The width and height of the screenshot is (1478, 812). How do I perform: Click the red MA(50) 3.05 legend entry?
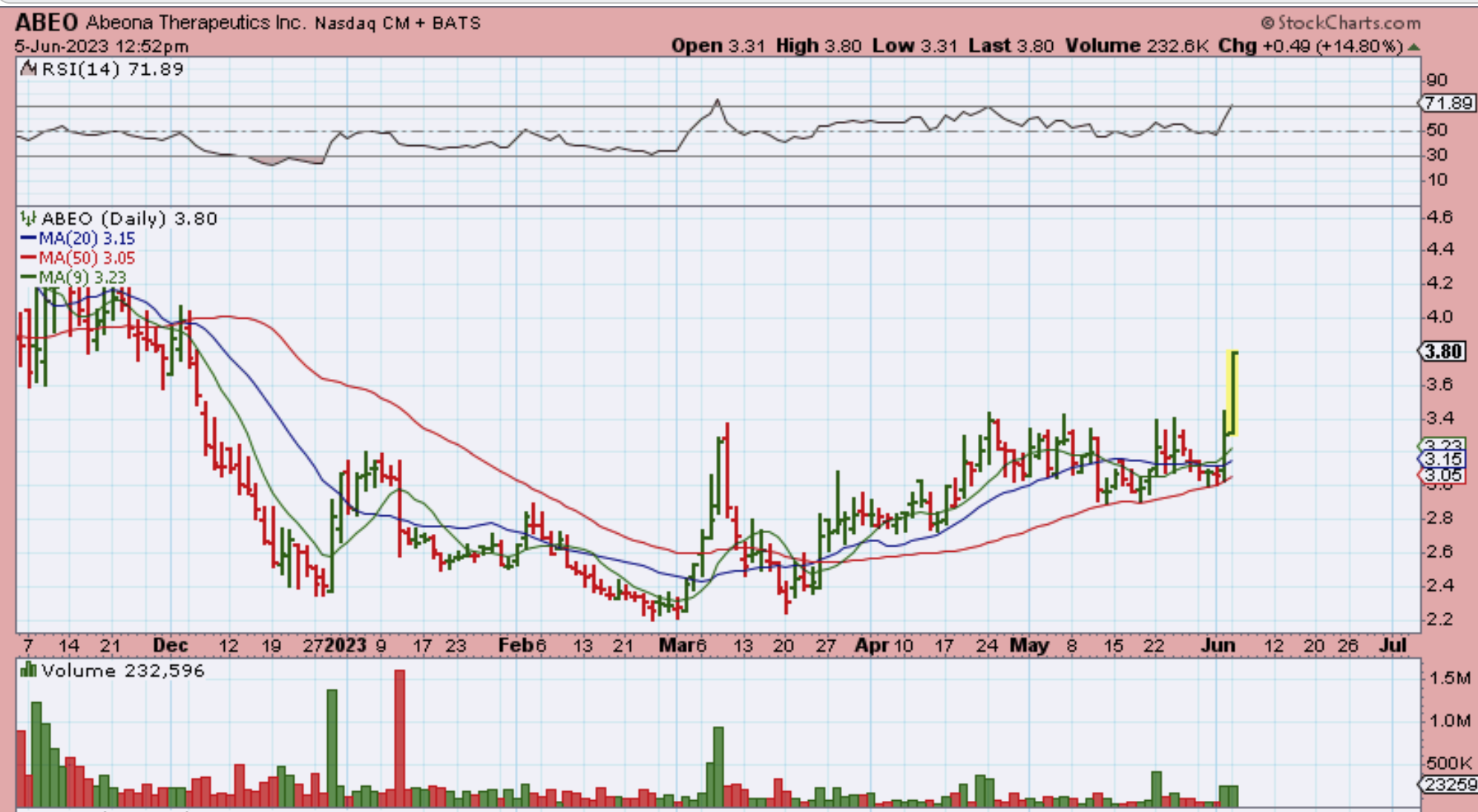tap(86, 258)
